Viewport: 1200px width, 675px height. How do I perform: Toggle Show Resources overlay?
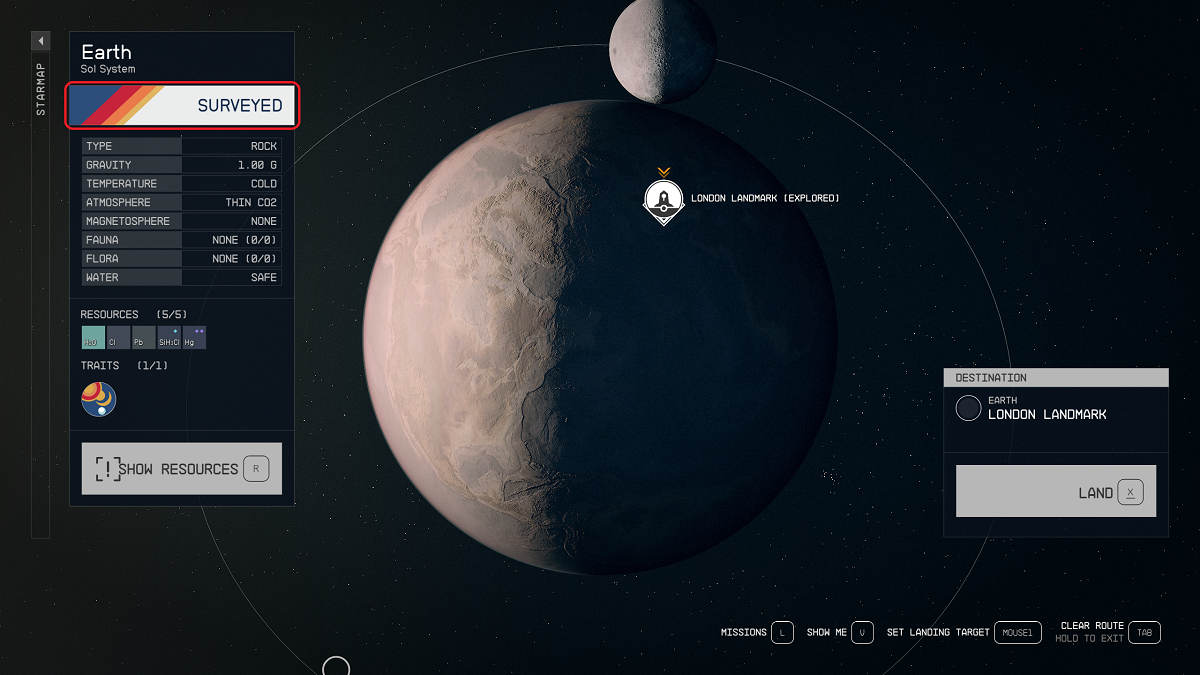coord(181,468)
